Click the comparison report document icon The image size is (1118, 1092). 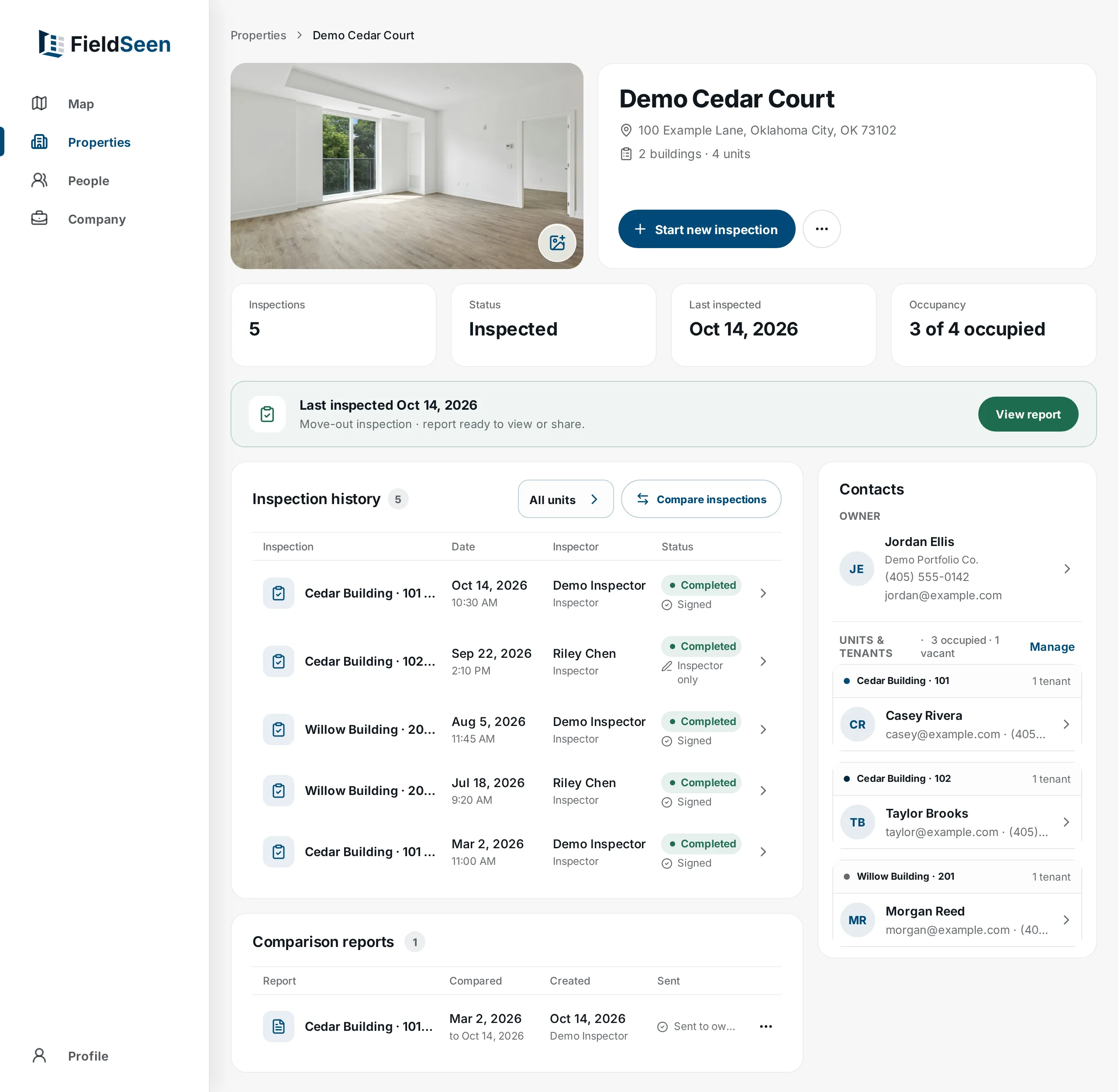pyautogui.click(x=279, y=1026)
